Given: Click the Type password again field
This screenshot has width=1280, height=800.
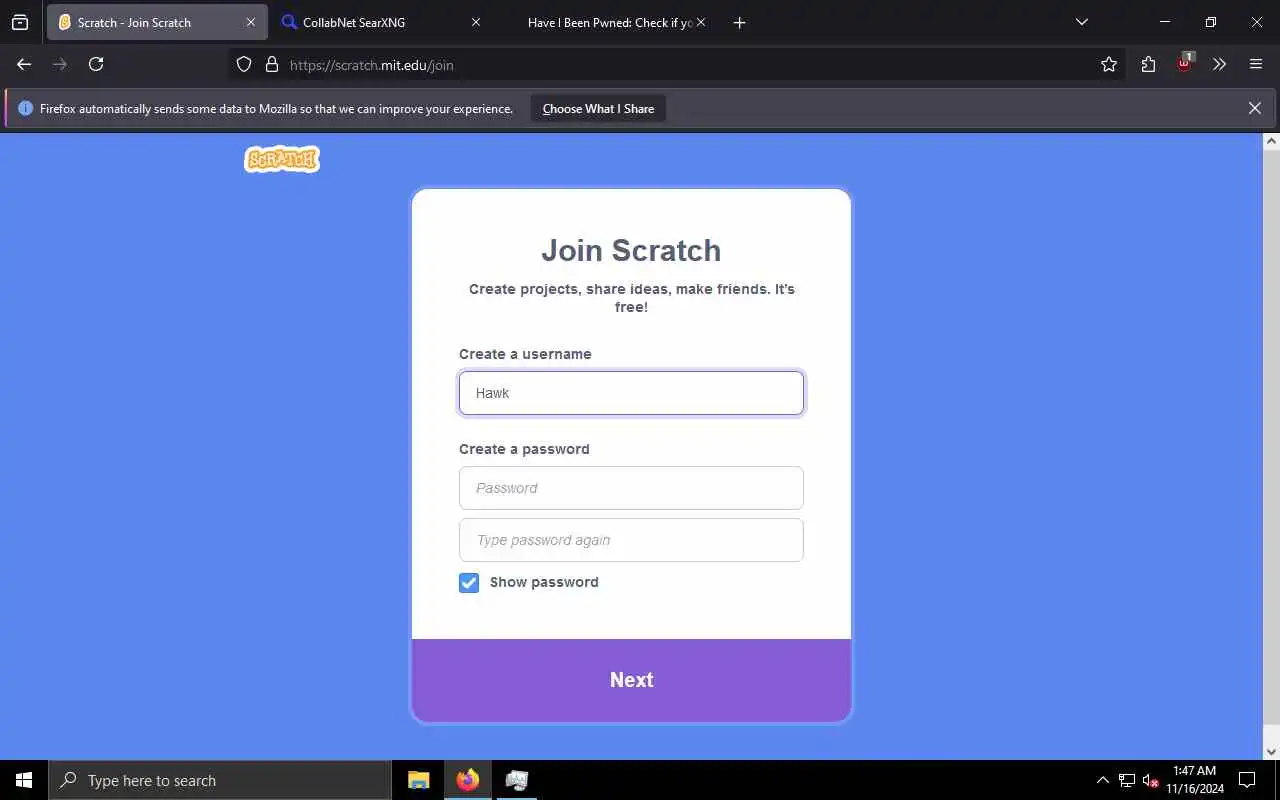Looking at the screenshot, I should click(x=631, y=540).
